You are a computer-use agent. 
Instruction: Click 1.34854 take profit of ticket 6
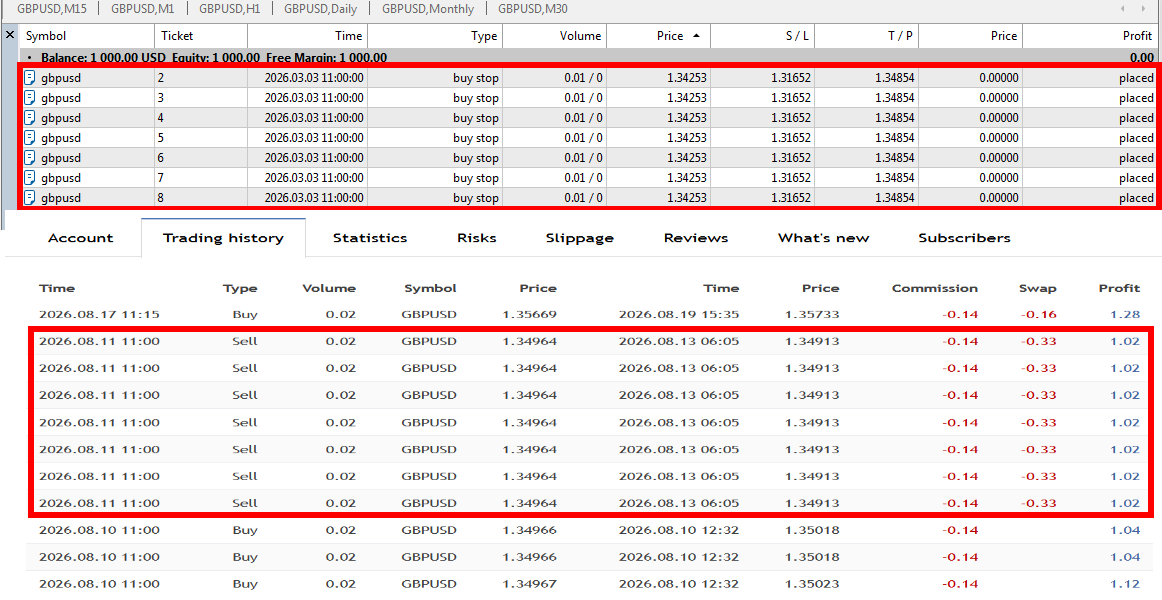(894, 158)
